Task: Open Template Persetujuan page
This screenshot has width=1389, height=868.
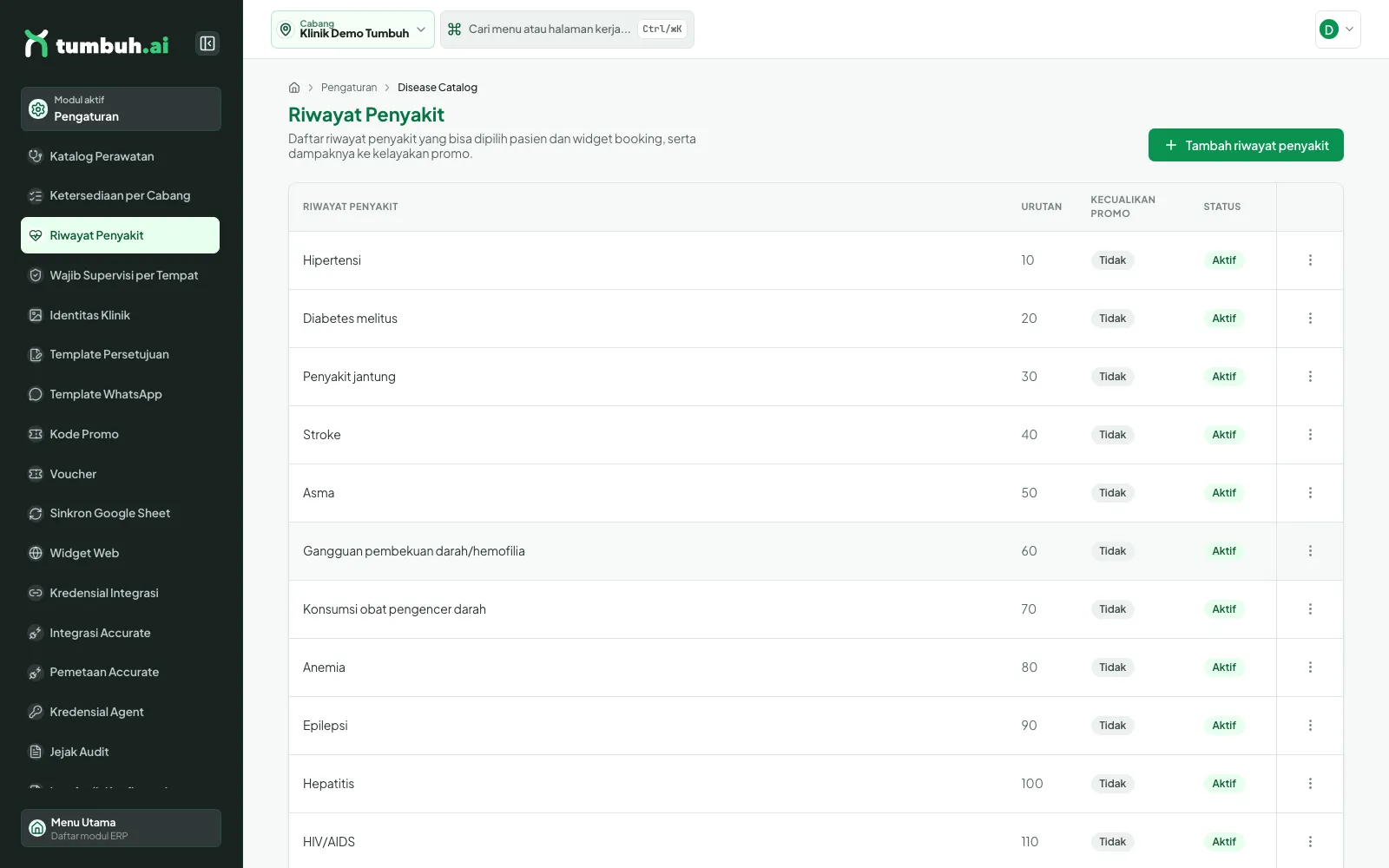Action: pos(120,354)
